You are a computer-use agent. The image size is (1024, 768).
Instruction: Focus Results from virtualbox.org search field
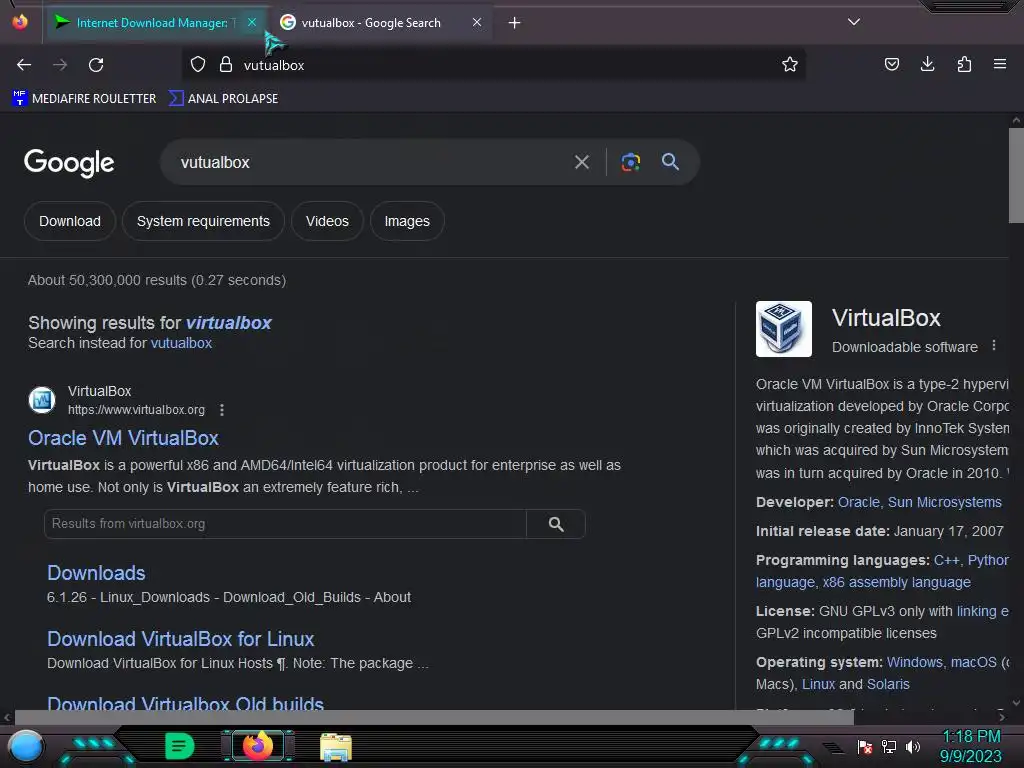[x=285, y=524]
